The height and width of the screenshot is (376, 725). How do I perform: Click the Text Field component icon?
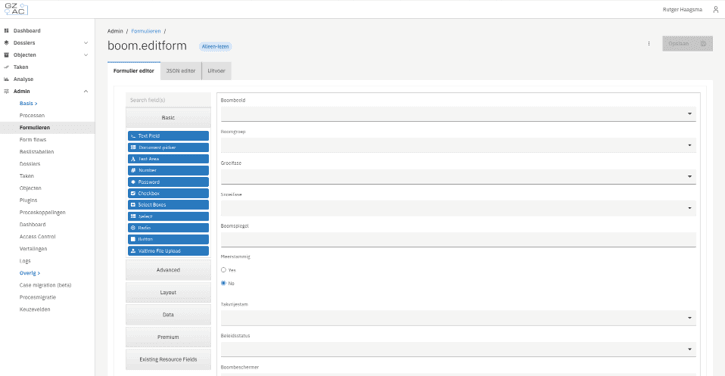coord(133,136)
